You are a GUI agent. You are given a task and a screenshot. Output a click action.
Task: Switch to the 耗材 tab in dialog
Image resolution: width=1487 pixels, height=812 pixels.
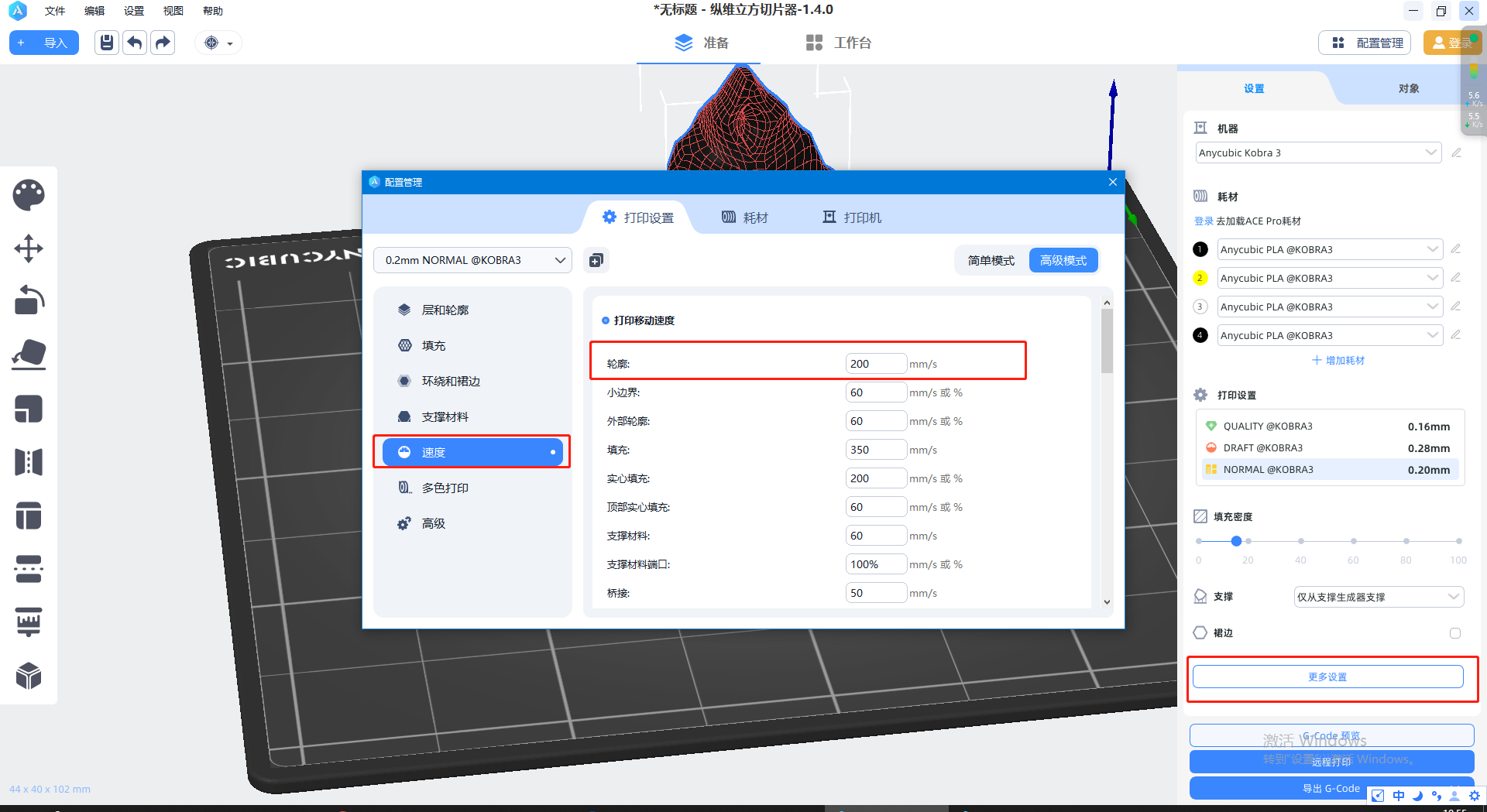tap(745, 218)
